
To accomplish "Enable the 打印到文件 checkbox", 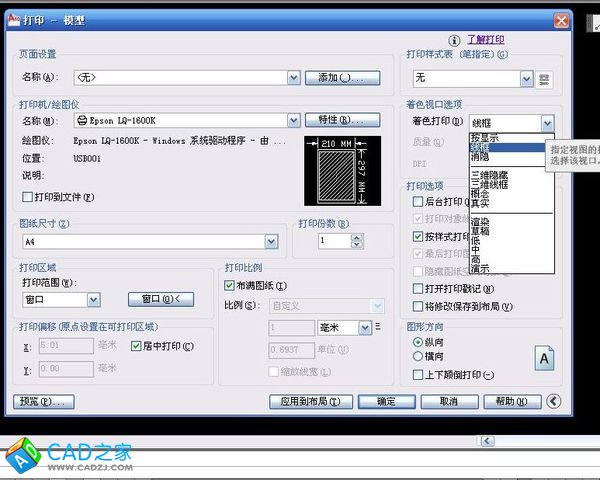I will [x=28, y=198].
